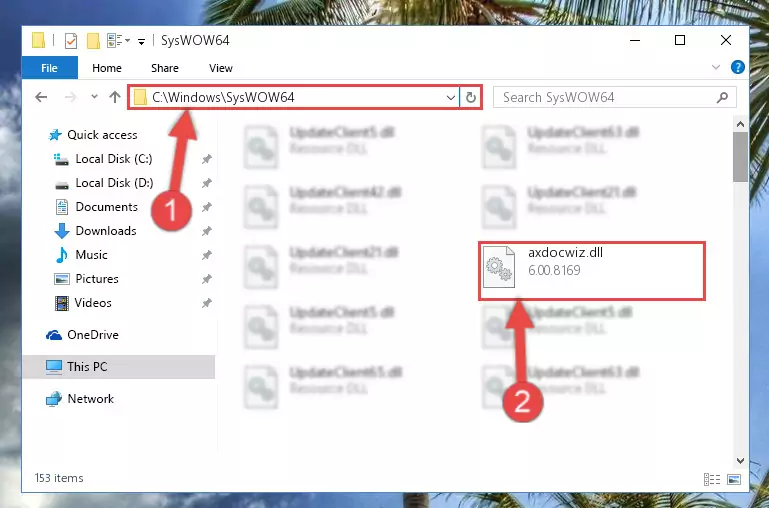Screen dimensions: 769x508
Task: Click the file list scroll up arrow
Action: (741, 125)
